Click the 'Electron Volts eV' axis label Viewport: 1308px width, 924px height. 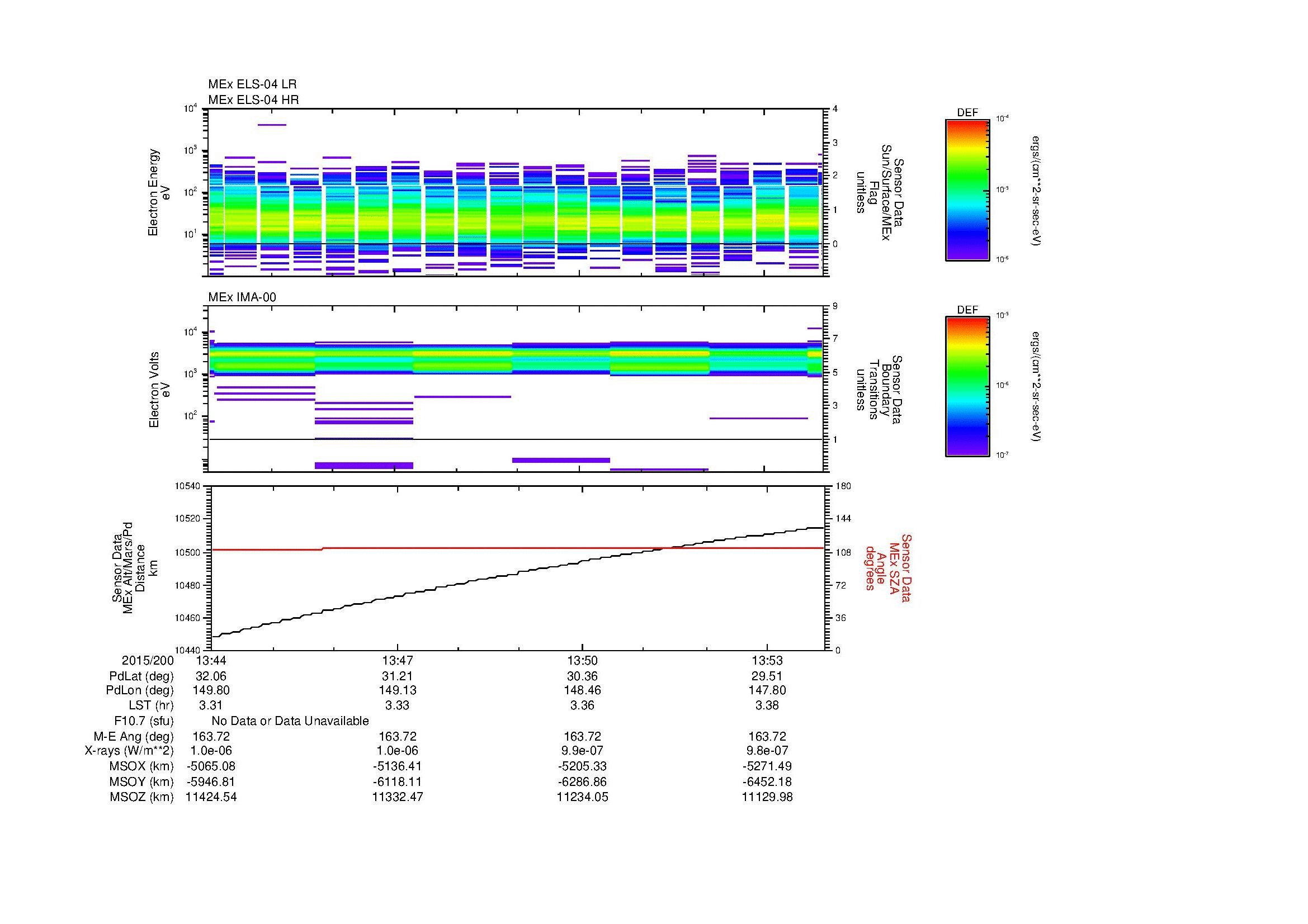(x=160, y=390)
